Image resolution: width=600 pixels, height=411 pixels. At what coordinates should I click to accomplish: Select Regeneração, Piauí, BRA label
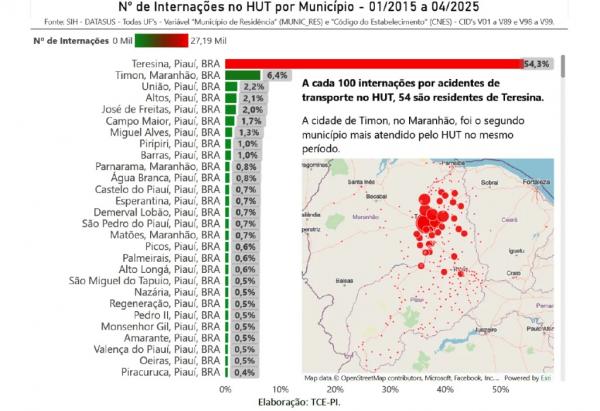[x=165, y=304]
